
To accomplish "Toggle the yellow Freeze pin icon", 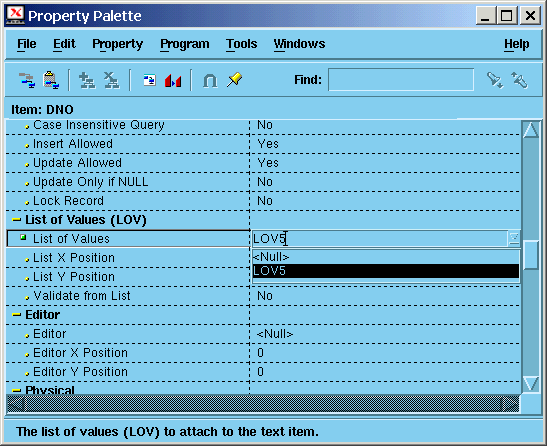I will coord(234,80).
